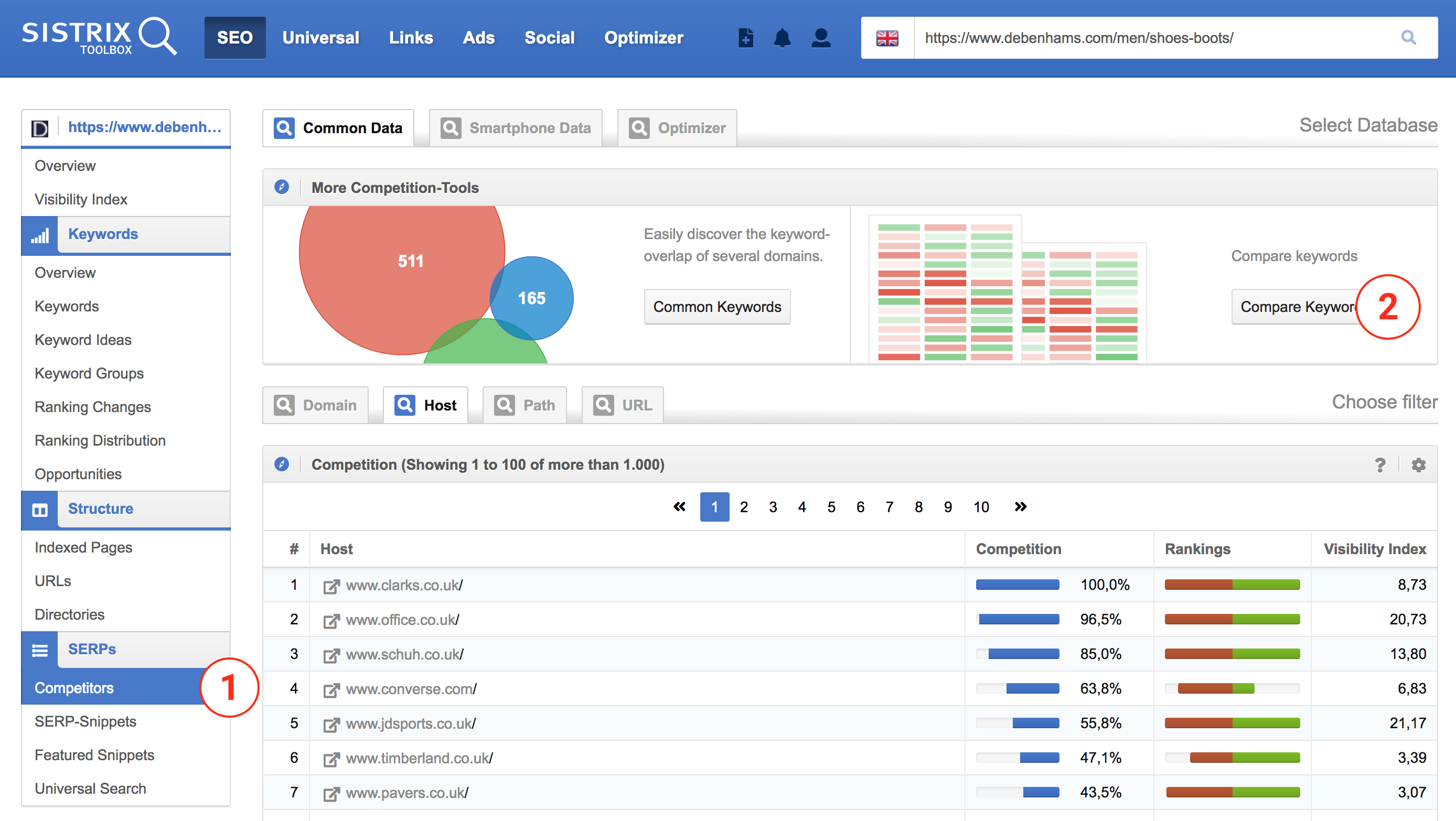Open Keyword Ideas in sidebar
The height and width of the screenshot is (821, 1456).
tap(83, 340)
